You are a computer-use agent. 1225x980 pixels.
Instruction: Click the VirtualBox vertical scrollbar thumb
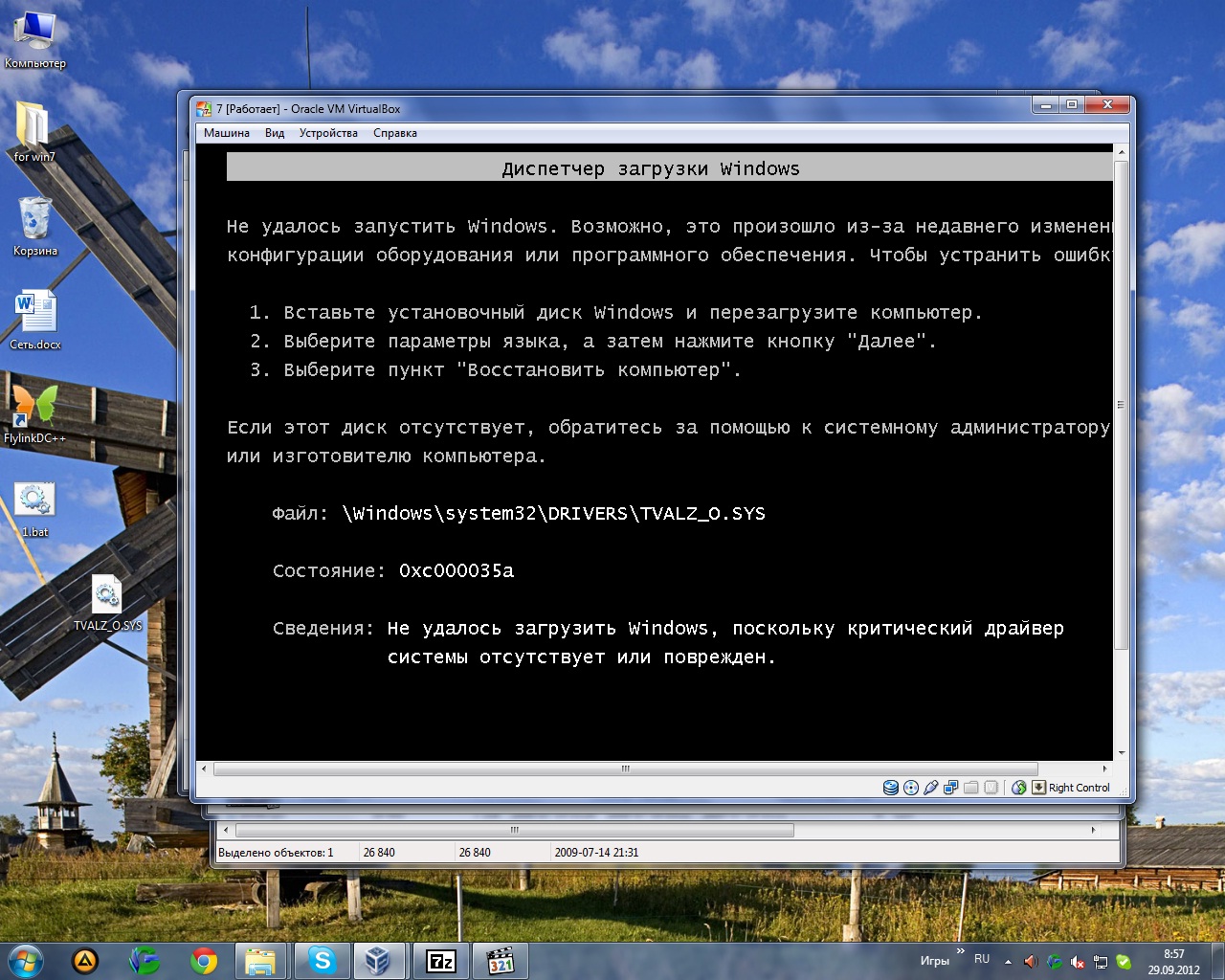point(1122,405)
